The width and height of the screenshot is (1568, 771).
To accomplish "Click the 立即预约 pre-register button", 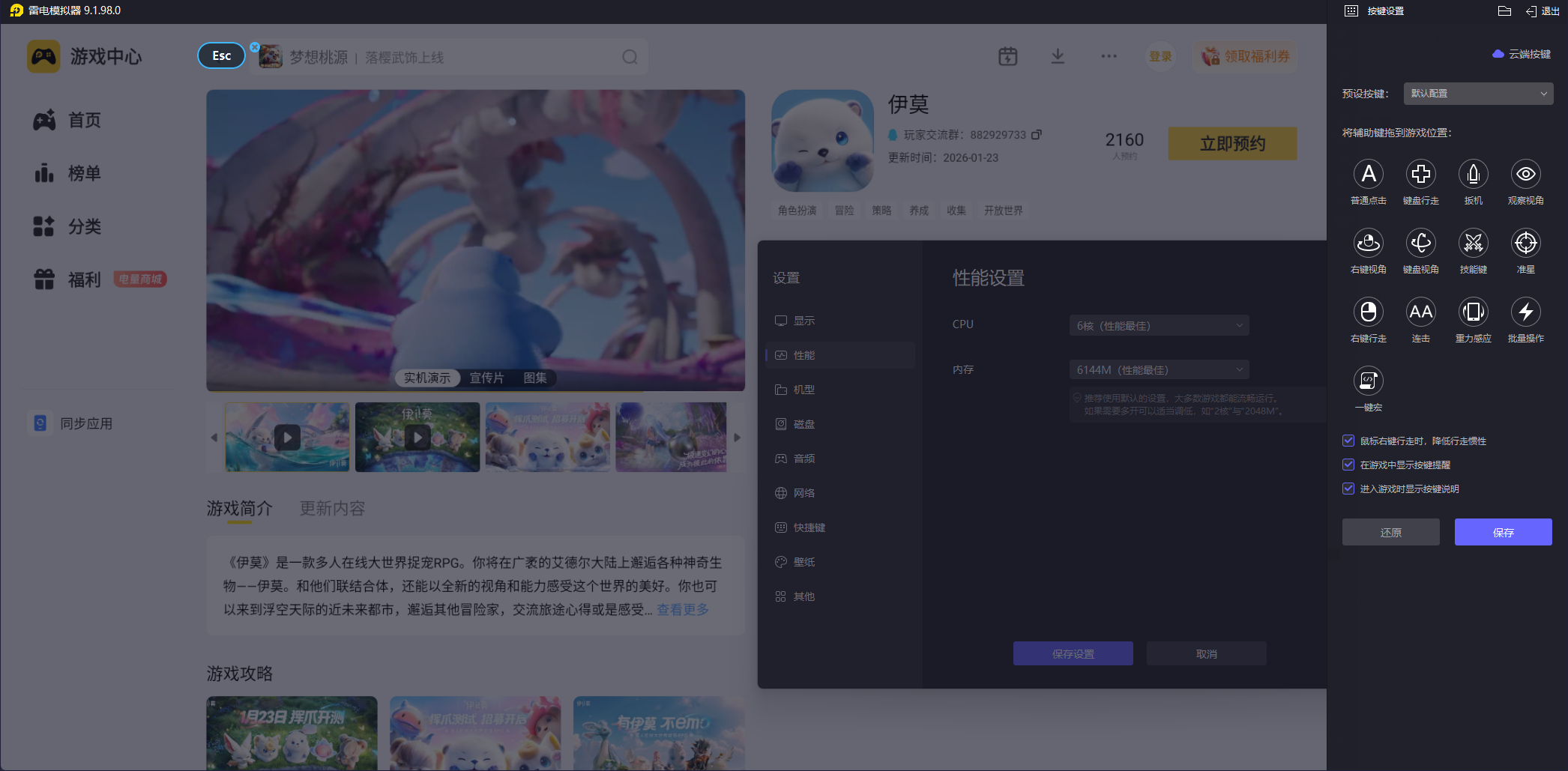I will [x=1233, y=143].
